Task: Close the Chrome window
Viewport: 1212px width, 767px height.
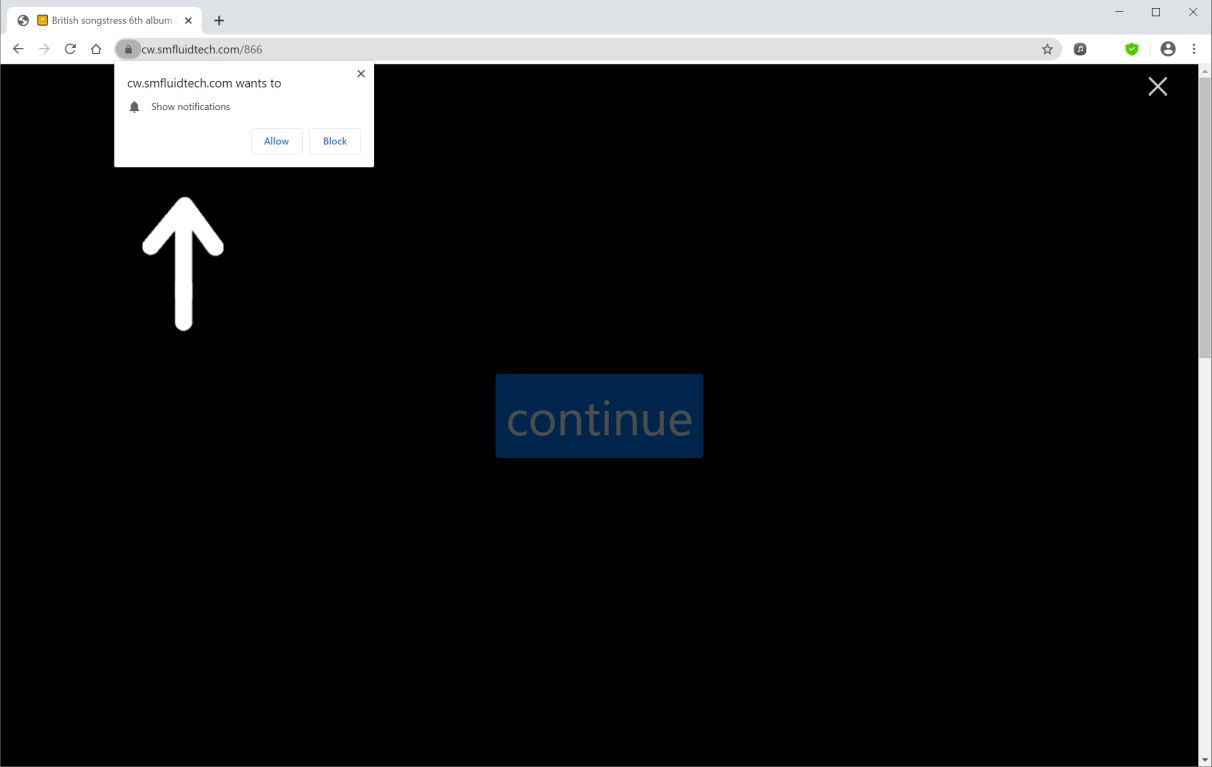Action: pyautogui.click(x=1193, y=12)
